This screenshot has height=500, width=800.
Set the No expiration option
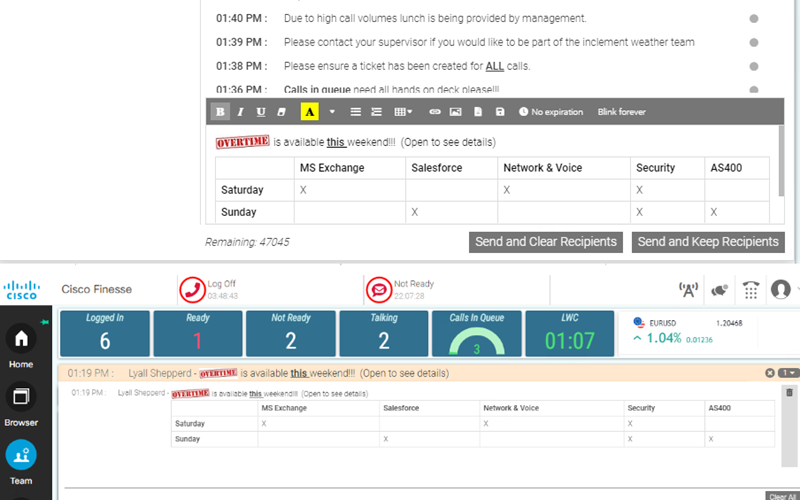pyautogui.click(x=551, y=112)
